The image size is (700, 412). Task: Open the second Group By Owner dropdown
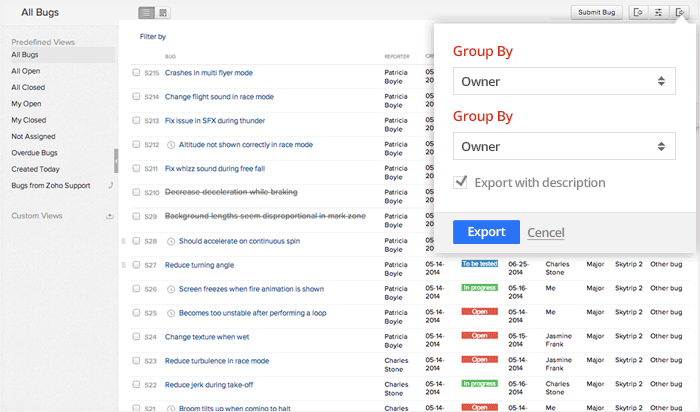[x=564, y=147]
